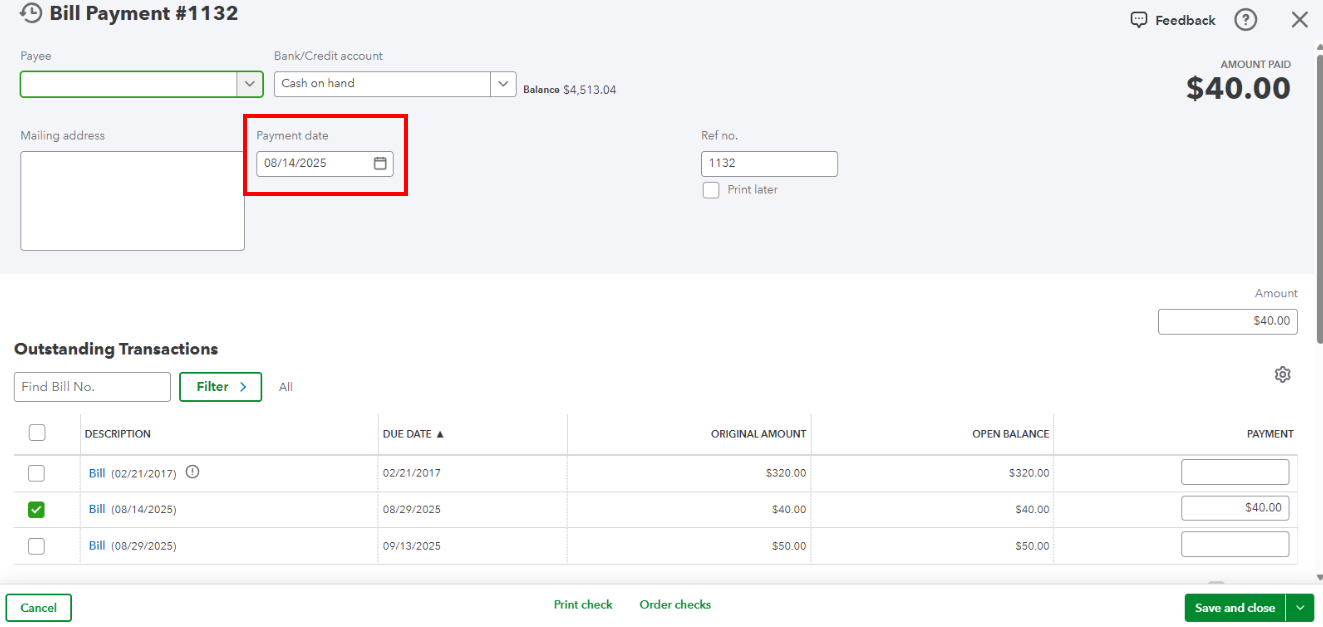Click the Feedback speech bubble icon
Image resolution: width=1323 pixels, height=627 pixels.
(x=1139, y=20)
